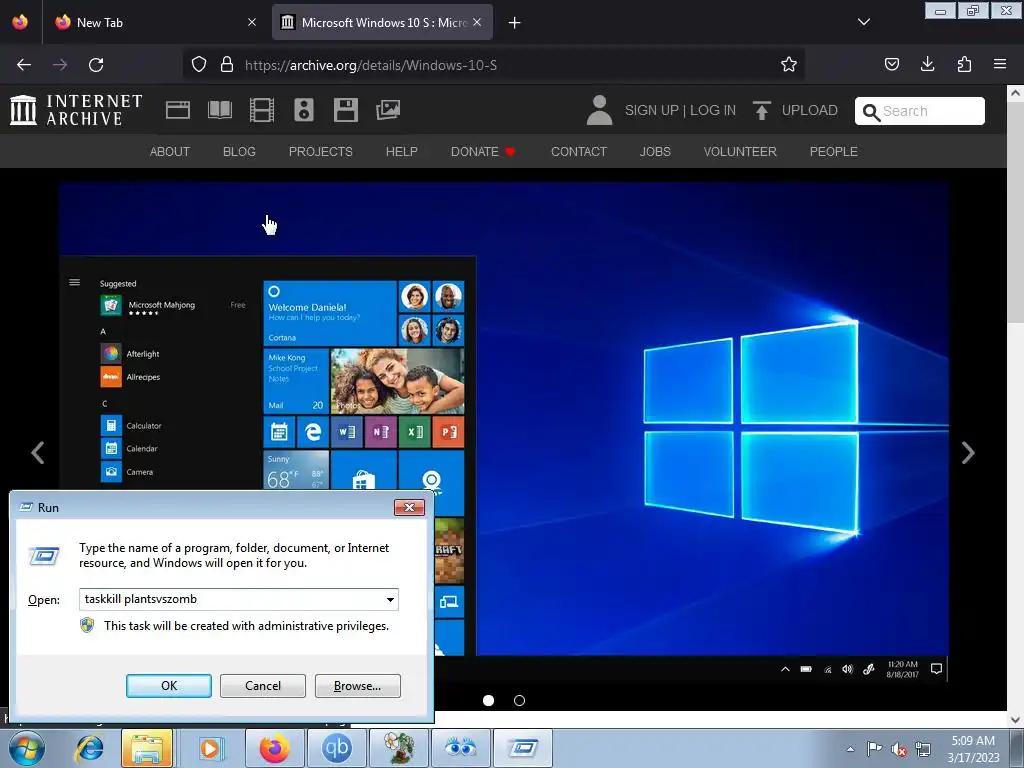The width and height of the screenshot is (1024, 768).
Task: Click the Internet Archive search box
Action: 920,111
